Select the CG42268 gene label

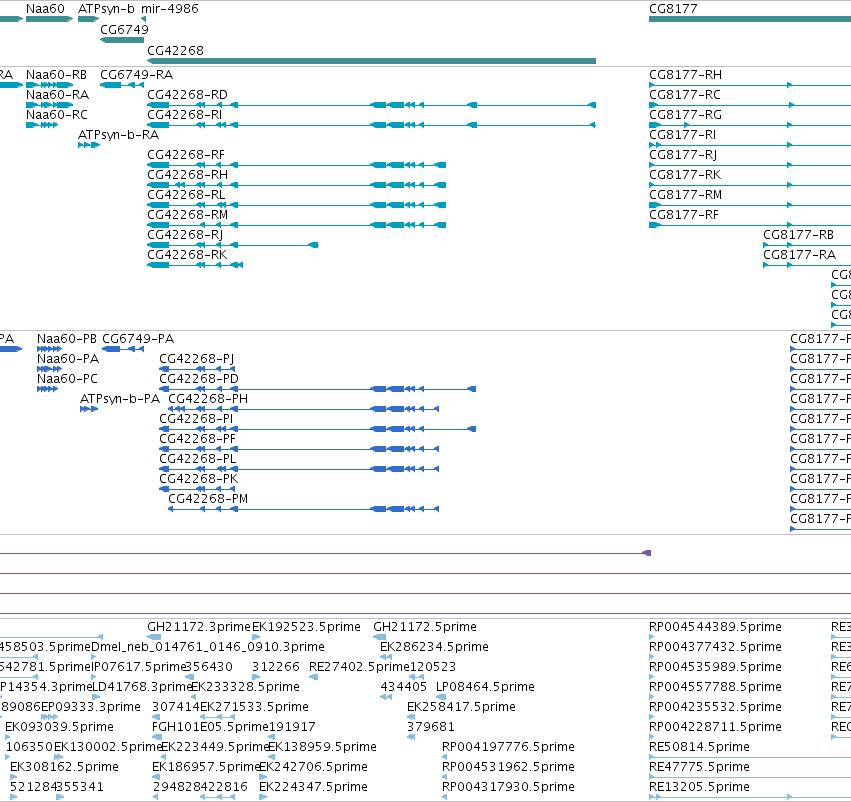[175, 50]
